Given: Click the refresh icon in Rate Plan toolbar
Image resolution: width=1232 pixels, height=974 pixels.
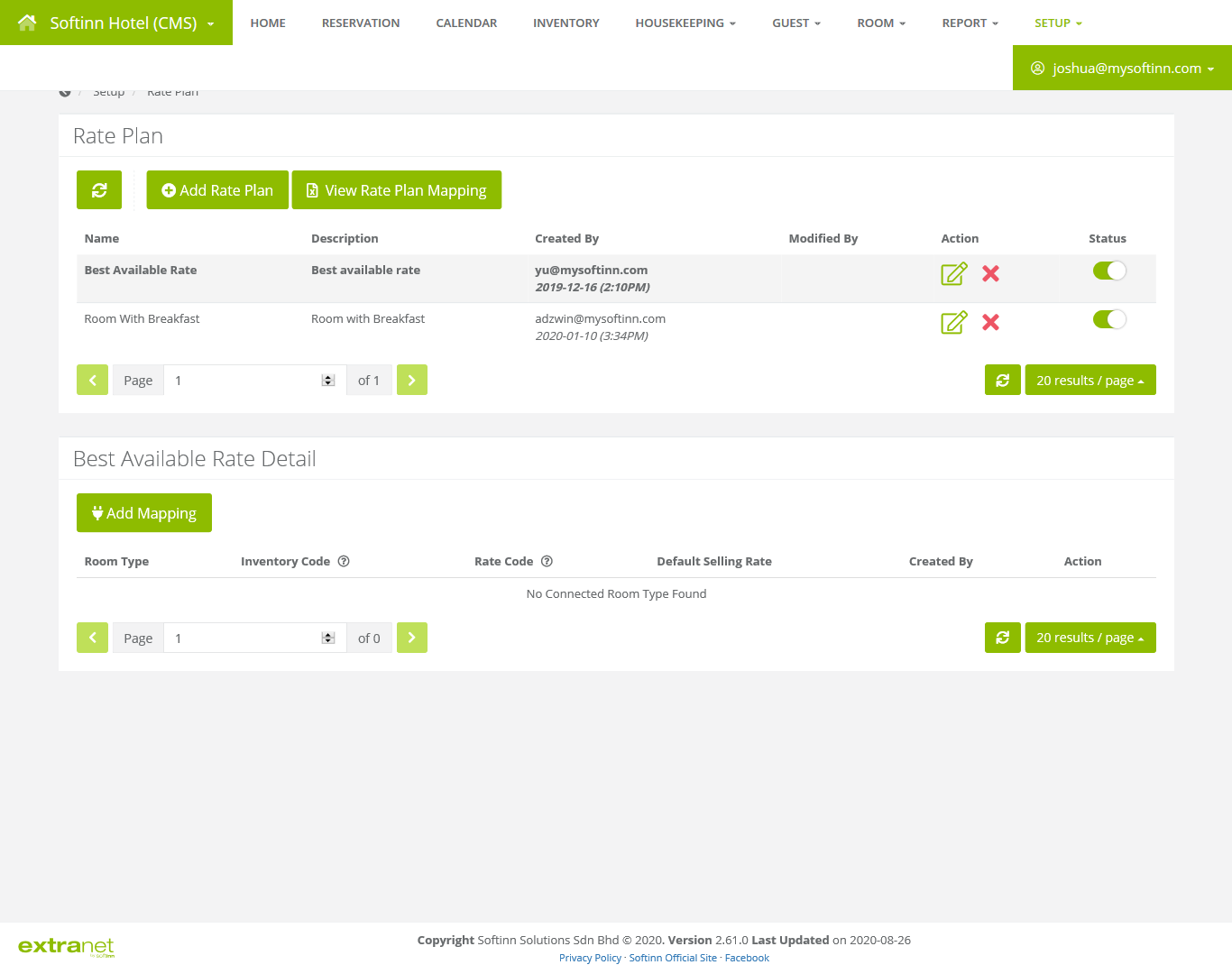Looking at the screenshot, I should [x=98, y=189].
